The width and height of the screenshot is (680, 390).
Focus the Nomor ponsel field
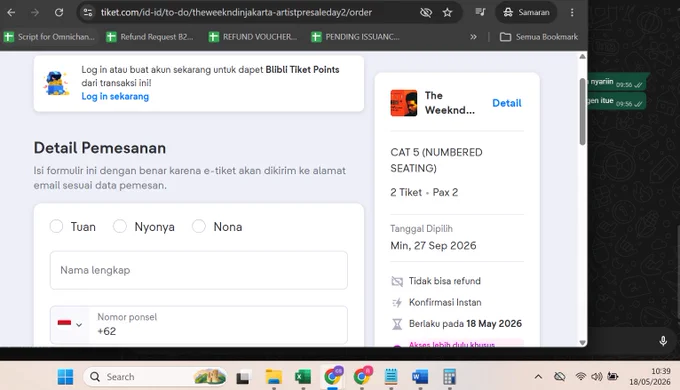point(219,324)
